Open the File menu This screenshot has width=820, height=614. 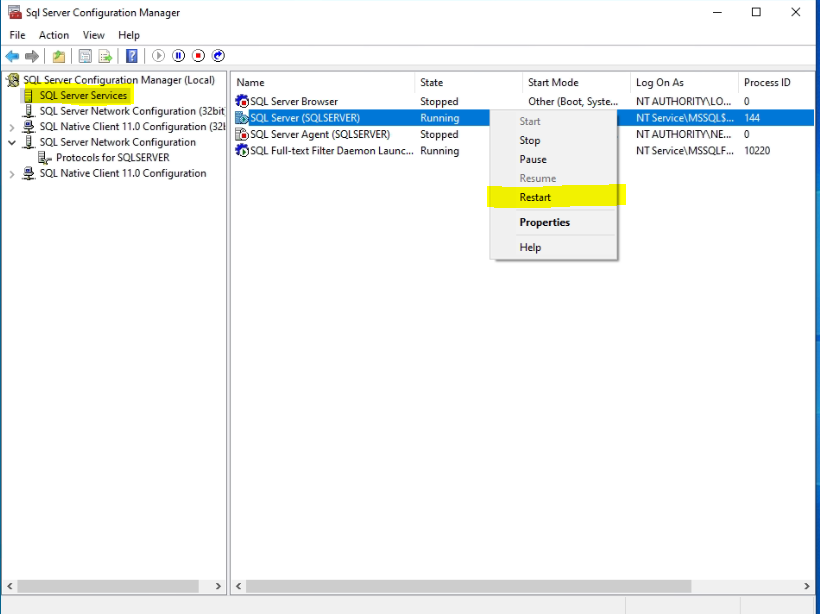coord(17,35)
